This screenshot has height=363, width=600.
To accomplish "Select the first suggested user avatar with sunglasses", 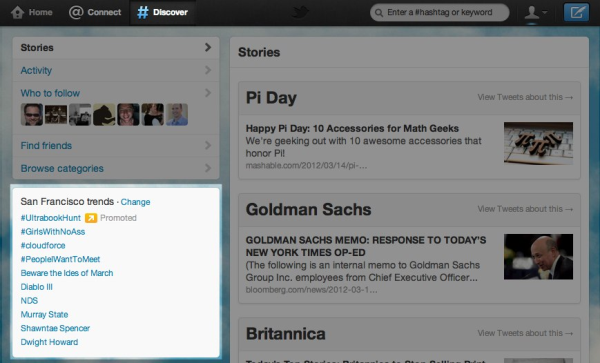I will pos(32,114).
